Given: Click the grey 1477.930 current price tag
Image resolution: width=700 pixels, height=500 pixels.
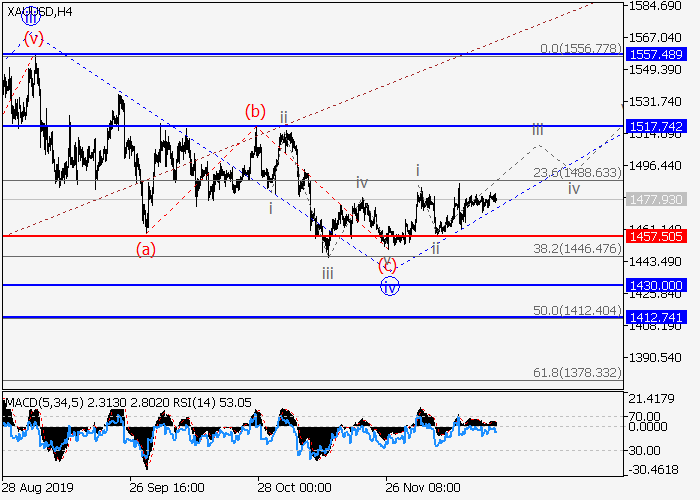Looking at the screenshot, I should (x=655, y=199).
